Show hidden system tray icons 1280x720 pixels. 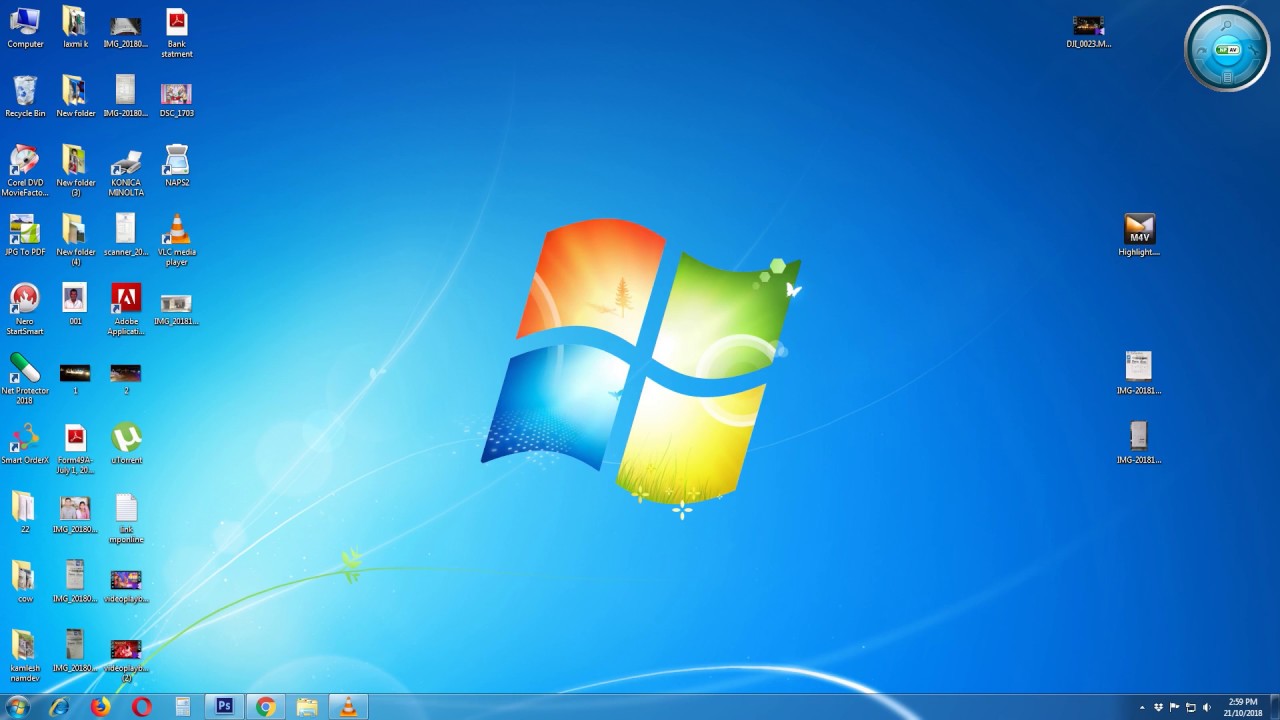pyautogui.click(x=1142, y=708)
